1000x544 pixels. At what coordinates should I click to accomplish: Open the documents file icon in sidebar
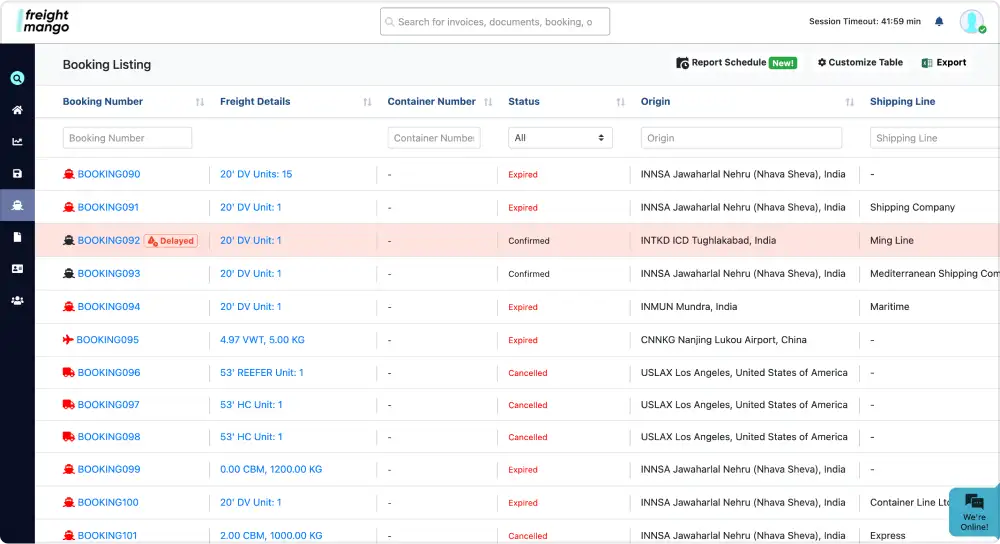(x=17, y=237)
